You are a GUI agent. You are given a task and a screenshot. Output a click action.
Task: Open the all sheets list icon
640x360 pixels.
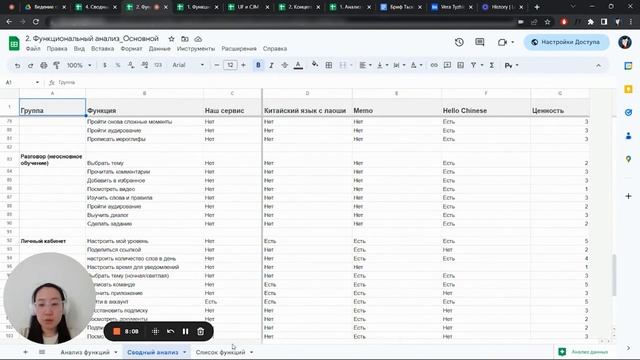click(x=42, y=352)
